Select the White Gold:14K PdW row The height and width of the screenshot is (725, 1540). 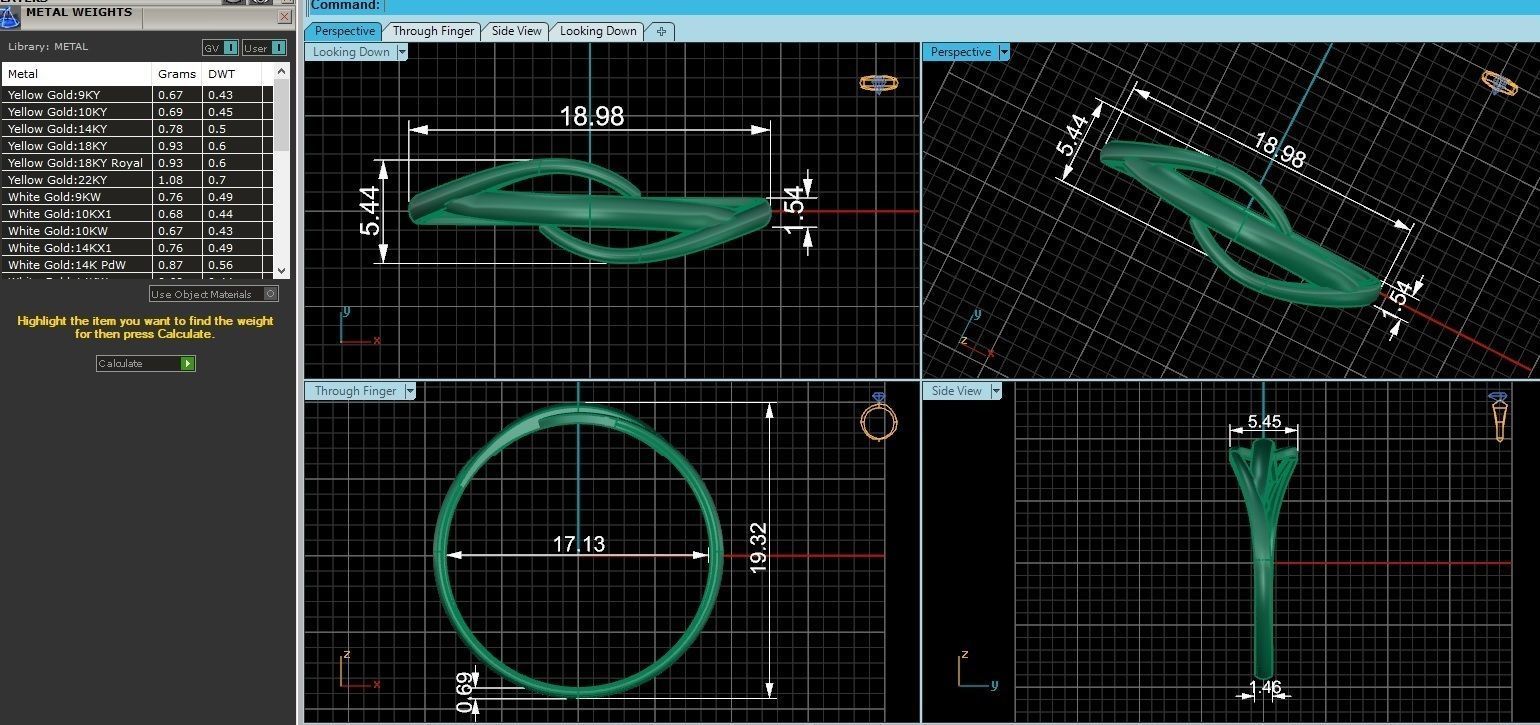(138, 265)
